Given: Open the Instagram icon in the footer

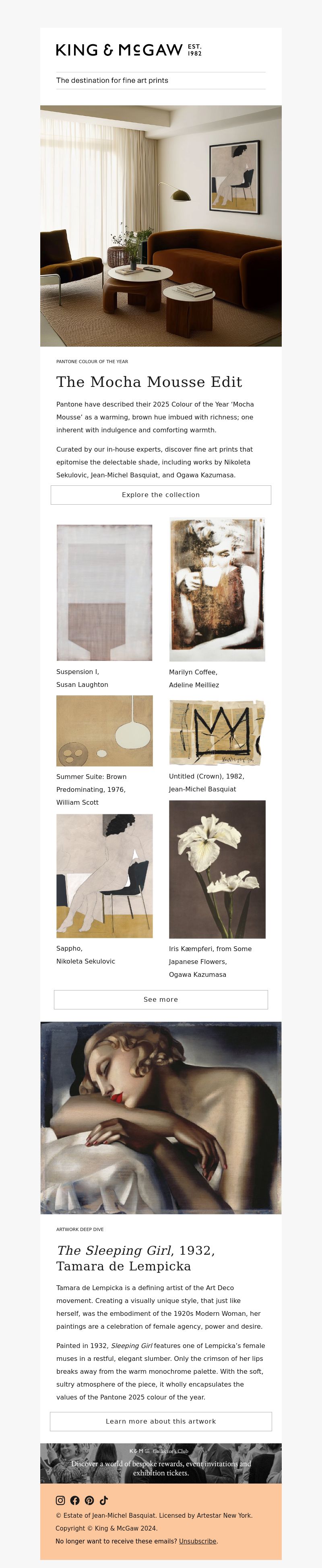Looking at the screenshot, I should tap(60, 1500).
